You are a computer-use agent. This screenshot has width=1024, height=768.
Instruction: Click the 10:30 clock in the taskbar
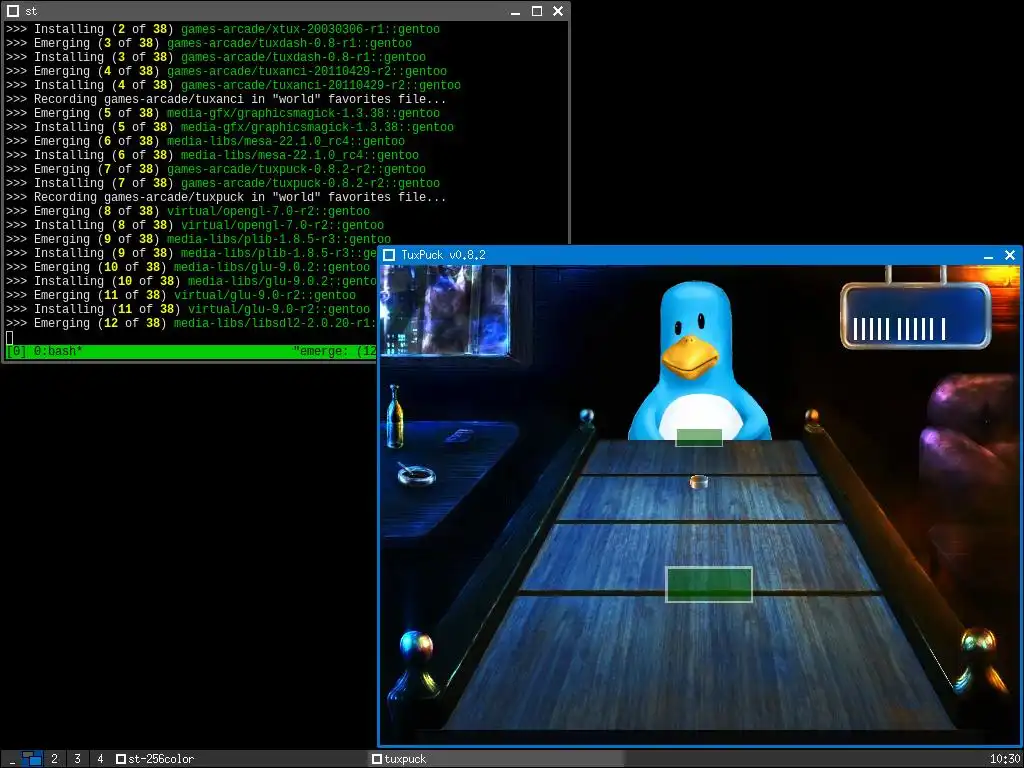click(x=1004, y=759)
